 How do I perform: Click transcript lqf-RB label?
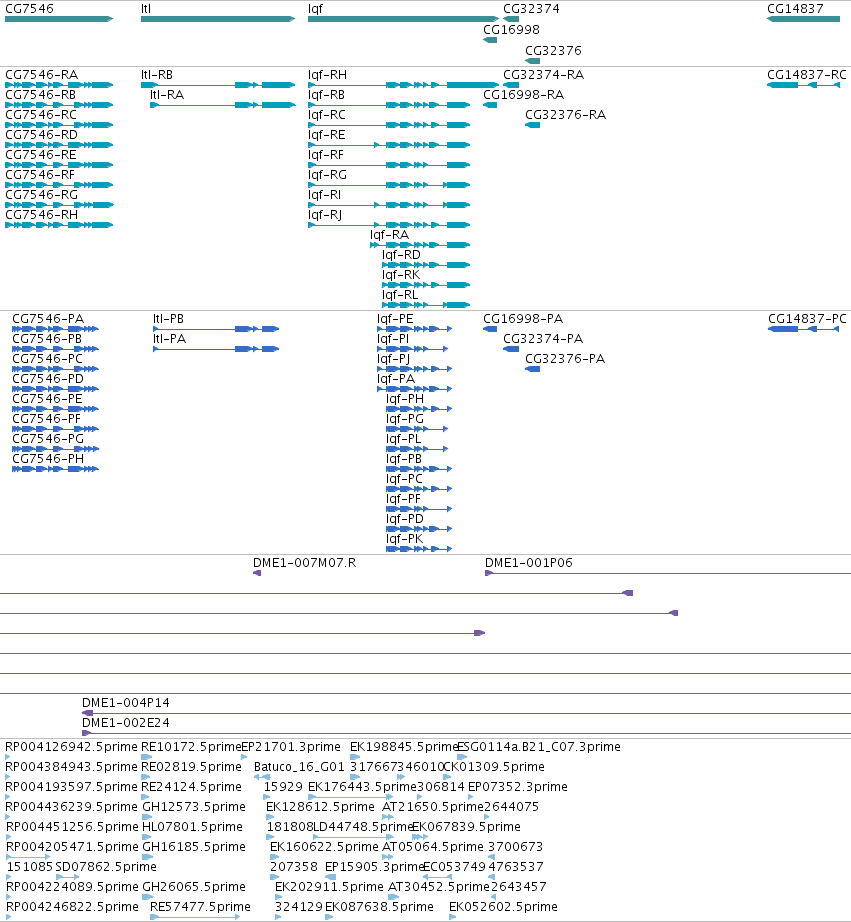tap(326, 95)
